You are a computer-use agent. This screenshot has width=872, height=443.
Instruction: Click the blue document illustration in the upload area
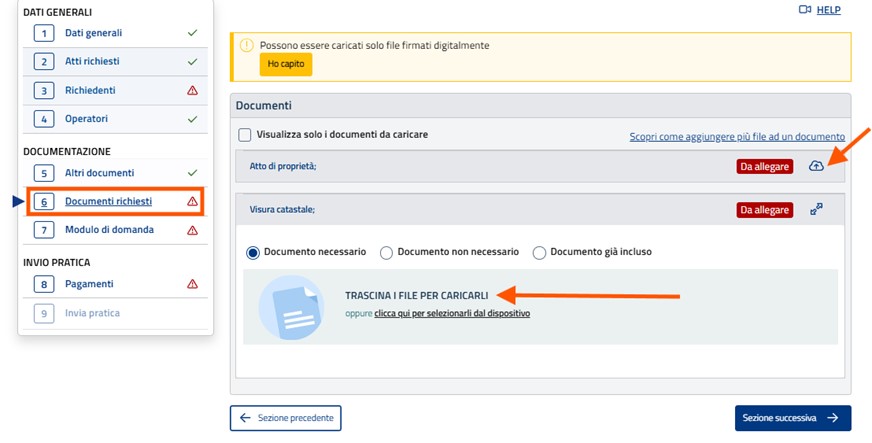[291, 306]
